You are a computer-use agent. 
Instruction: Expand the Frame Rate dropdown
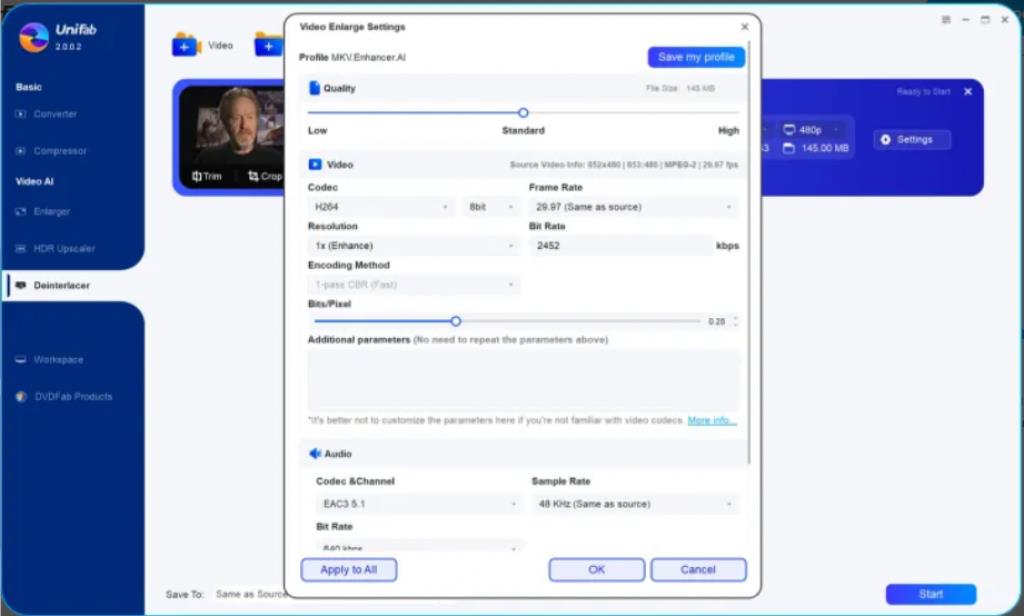click(633, 207)
